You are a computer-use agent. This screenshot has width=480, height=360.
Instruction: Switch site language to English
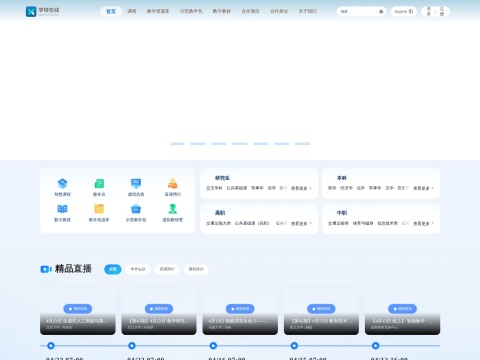pos(404,11)
